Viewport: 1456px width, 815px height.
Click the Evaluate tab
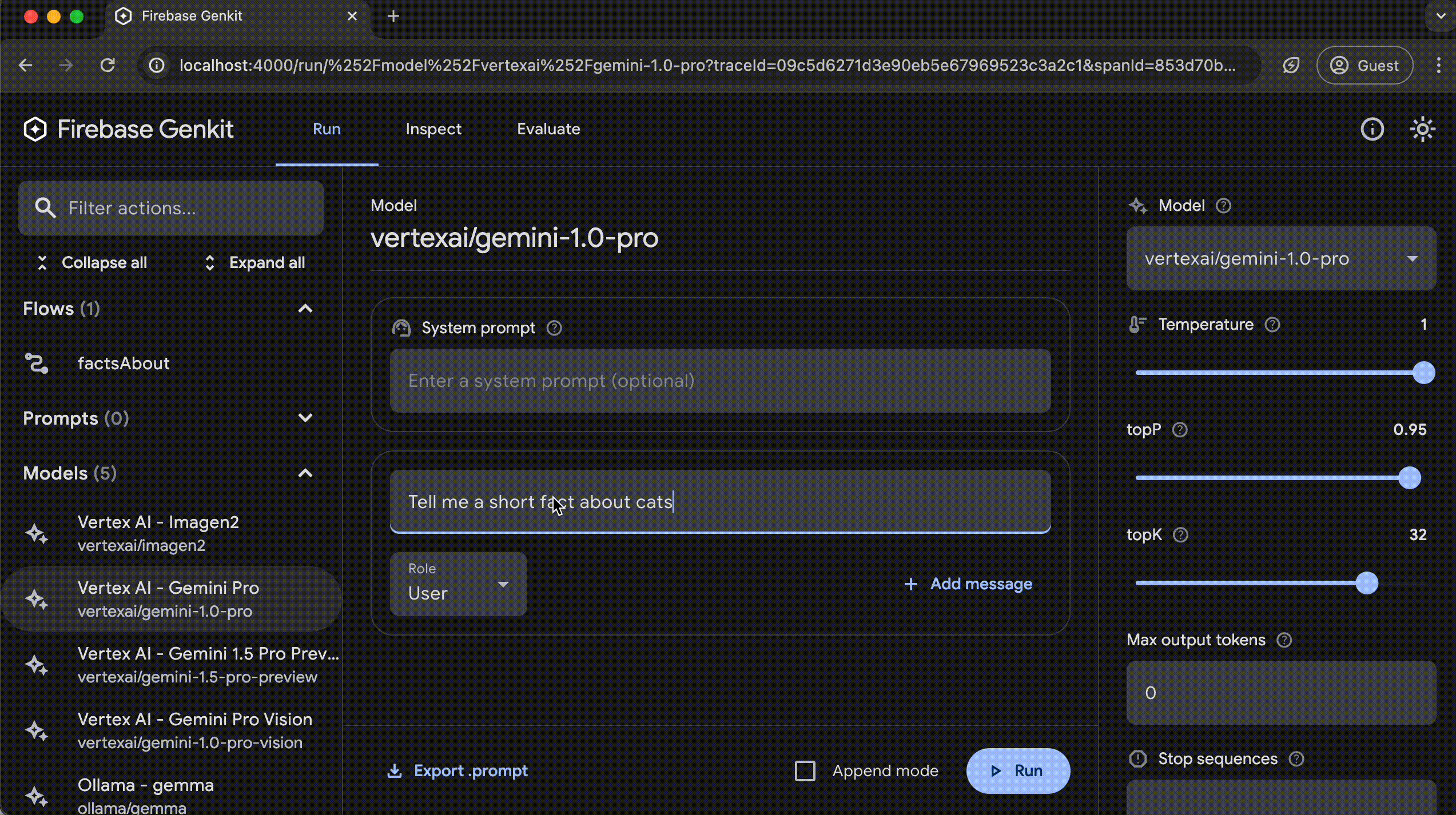(548, 128)
